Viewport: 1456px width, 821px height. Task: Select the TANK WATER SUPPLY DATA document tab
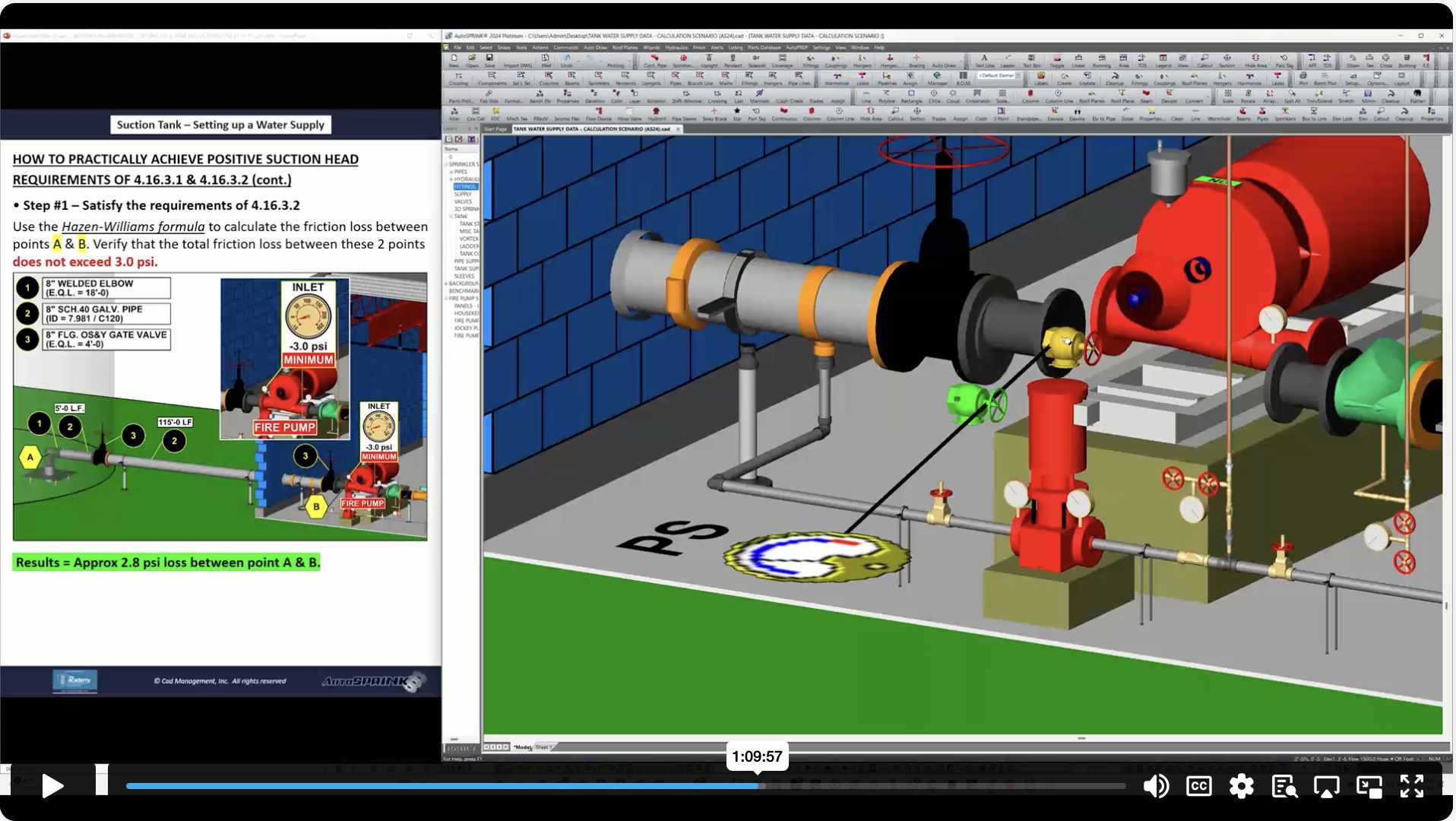tap(592, 129)
